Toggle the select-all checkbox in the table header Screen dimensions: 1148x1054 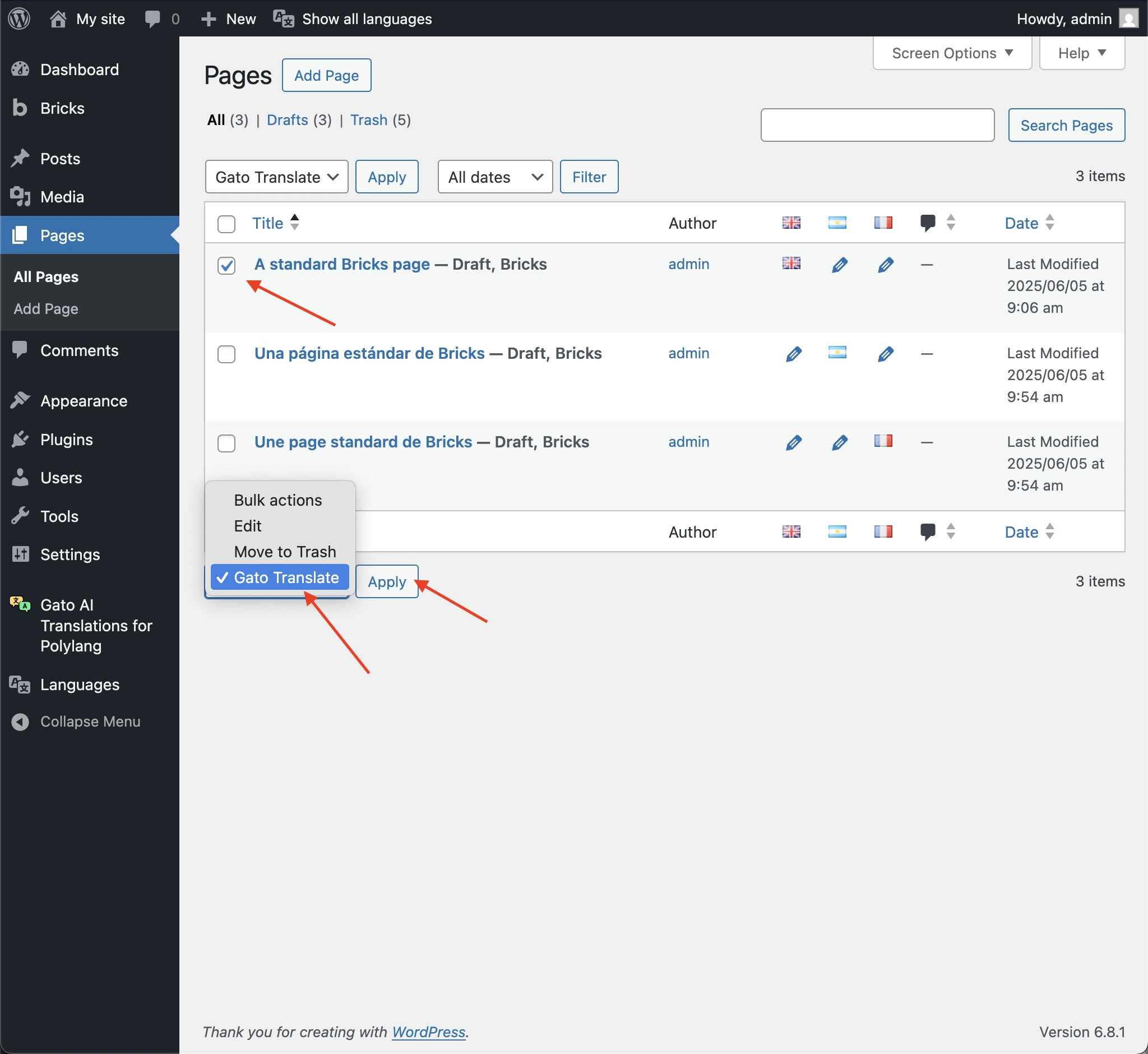[x=226, y=224]
